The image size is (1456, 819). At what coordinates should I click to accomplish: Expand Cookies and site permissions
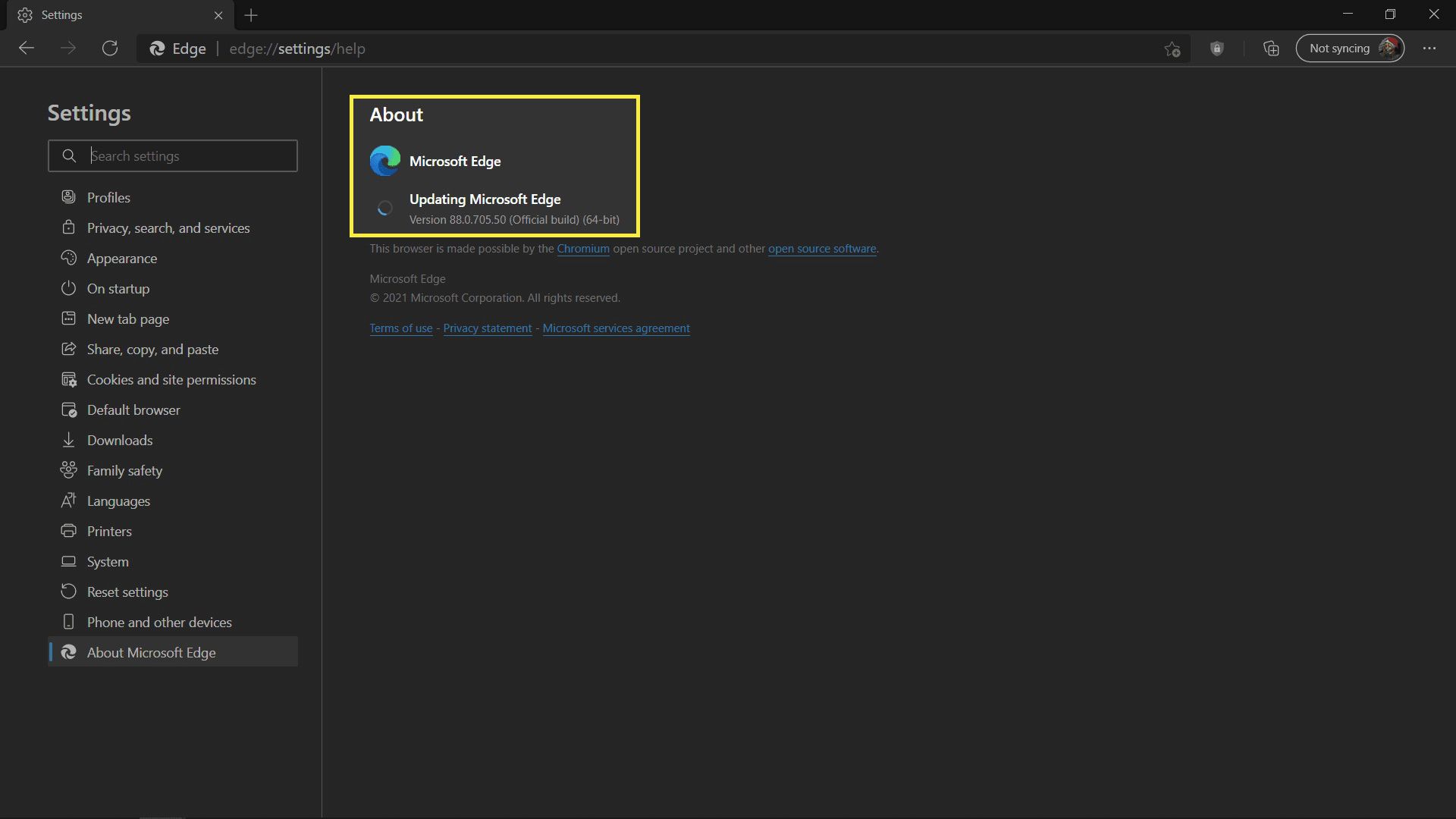[171, 378]
